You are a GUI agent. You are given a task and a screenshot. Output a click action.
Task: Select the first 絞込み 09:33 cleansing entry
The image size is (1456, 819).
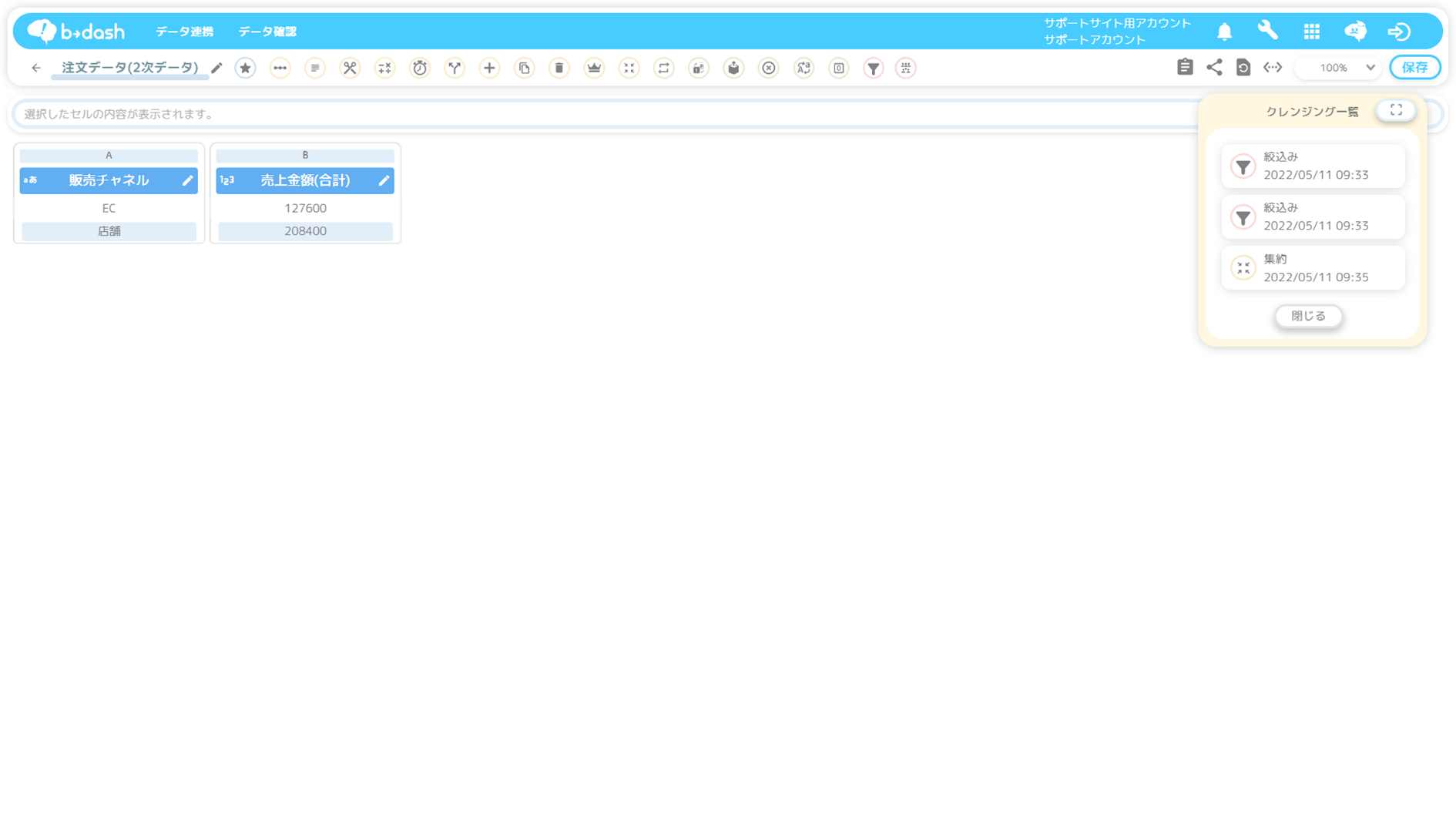1313,166
